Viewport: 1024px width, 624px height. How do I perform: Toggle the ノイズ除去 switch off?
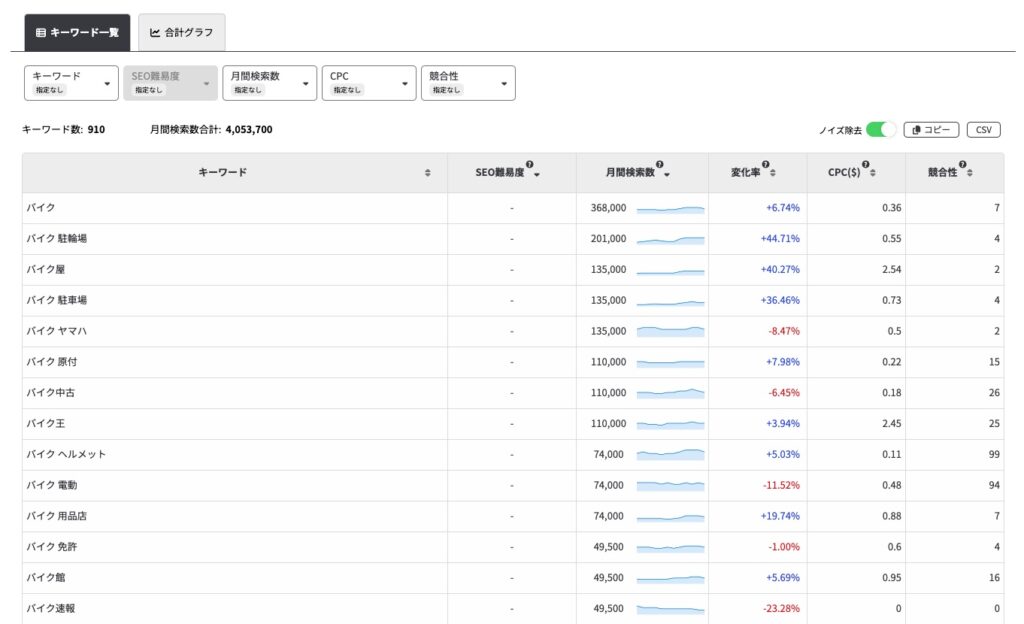pyautogui.click(x=881, y=130)
